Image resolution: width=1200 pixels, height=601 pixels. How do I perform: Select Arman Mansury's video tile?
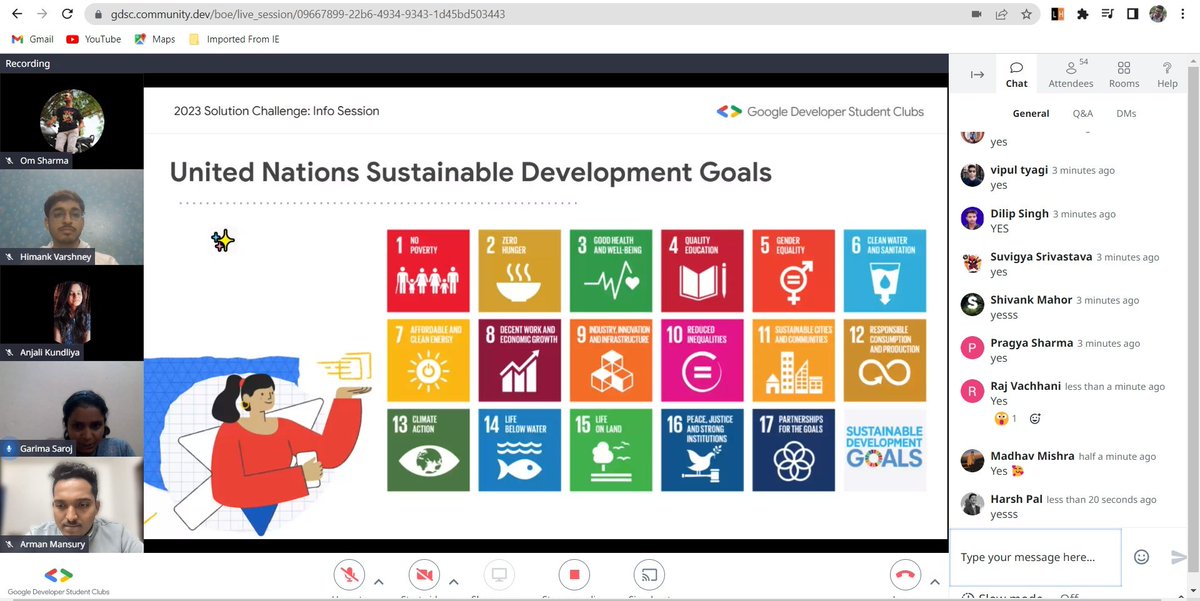pyautogui.click(x=72, y=505)
